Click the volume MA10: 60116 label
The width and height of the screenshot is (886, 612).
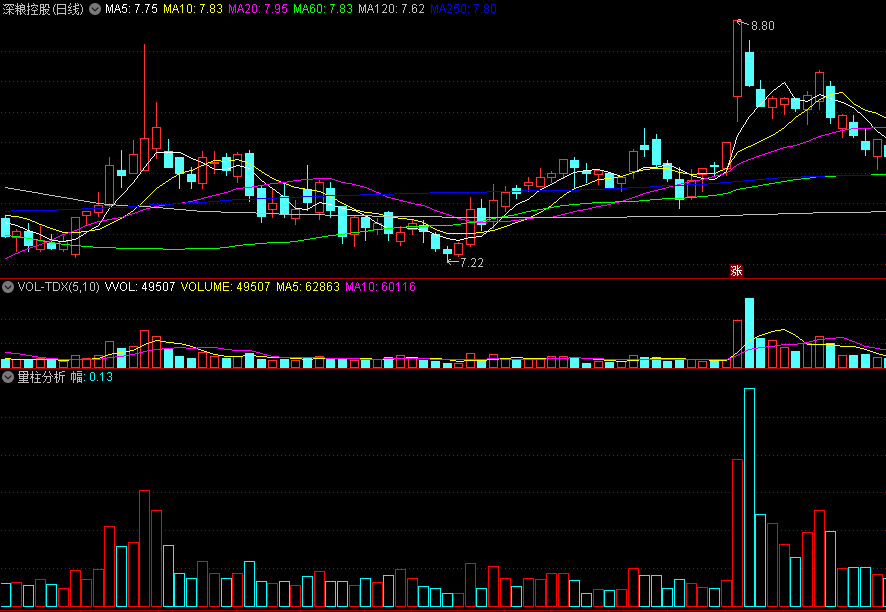point(380,287)
